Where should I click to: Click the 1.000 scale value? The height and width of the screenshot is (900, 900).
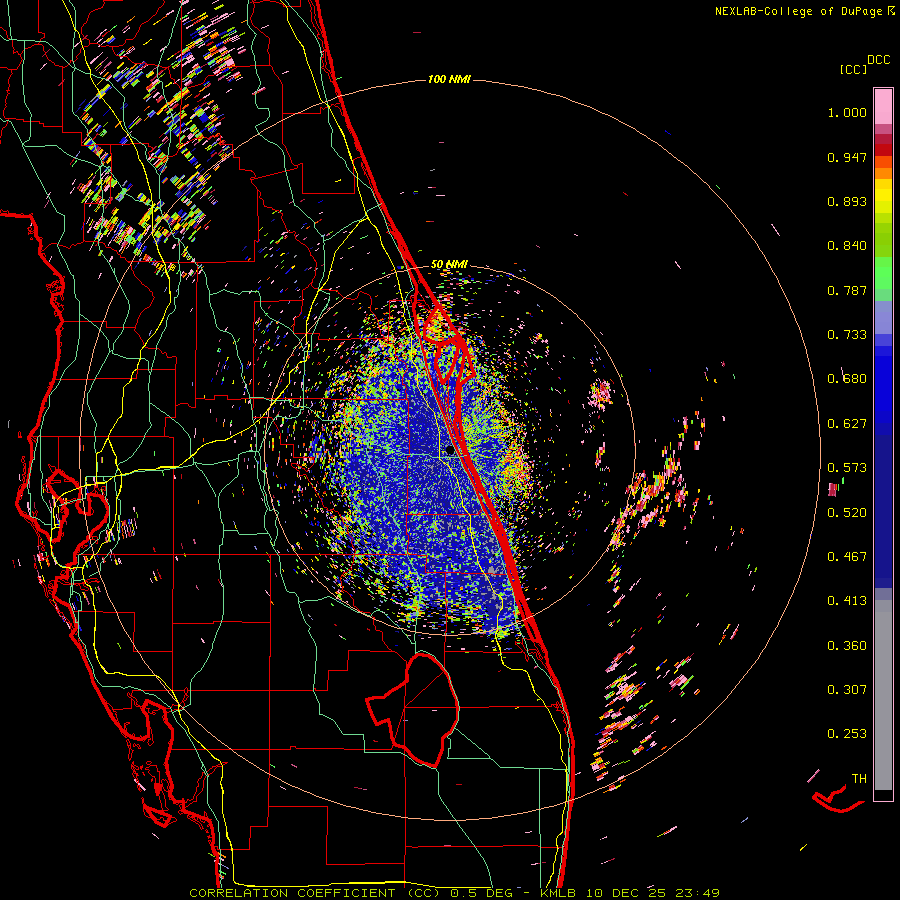pyautogui.click(x=847, y=112)
